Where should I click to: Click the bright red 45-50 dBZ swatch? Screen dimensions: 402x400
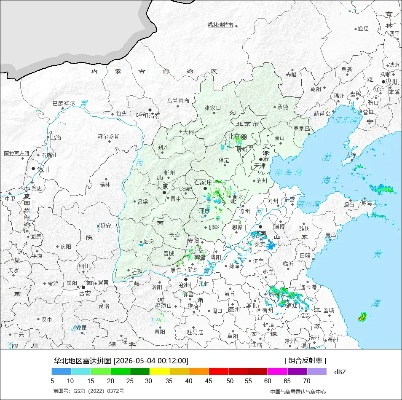218,371
